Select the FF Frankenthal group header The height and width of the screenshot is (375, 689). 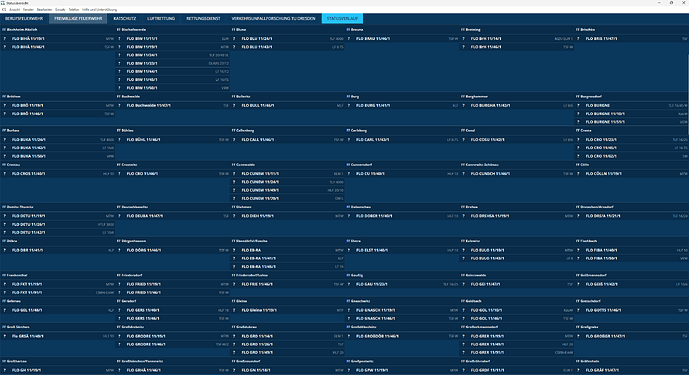14,275
